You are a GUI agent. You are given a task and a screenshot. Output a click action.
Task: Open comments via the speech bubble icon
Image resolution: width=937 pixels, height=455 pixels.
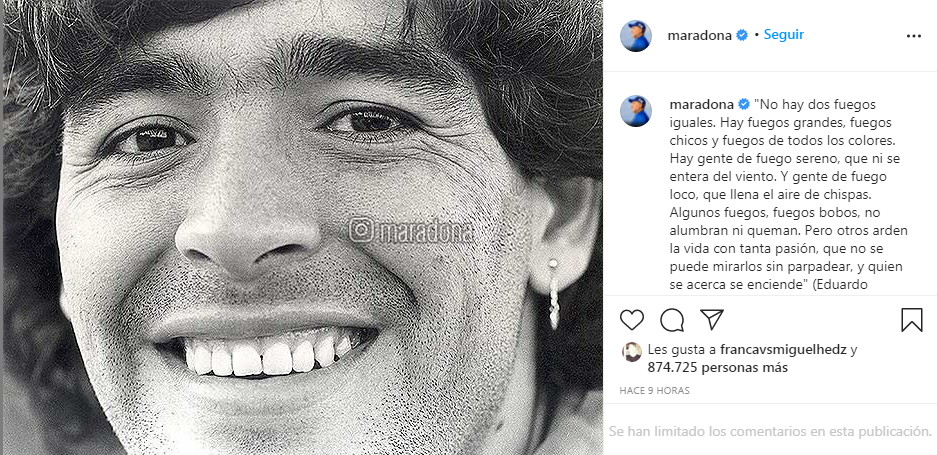672,320
